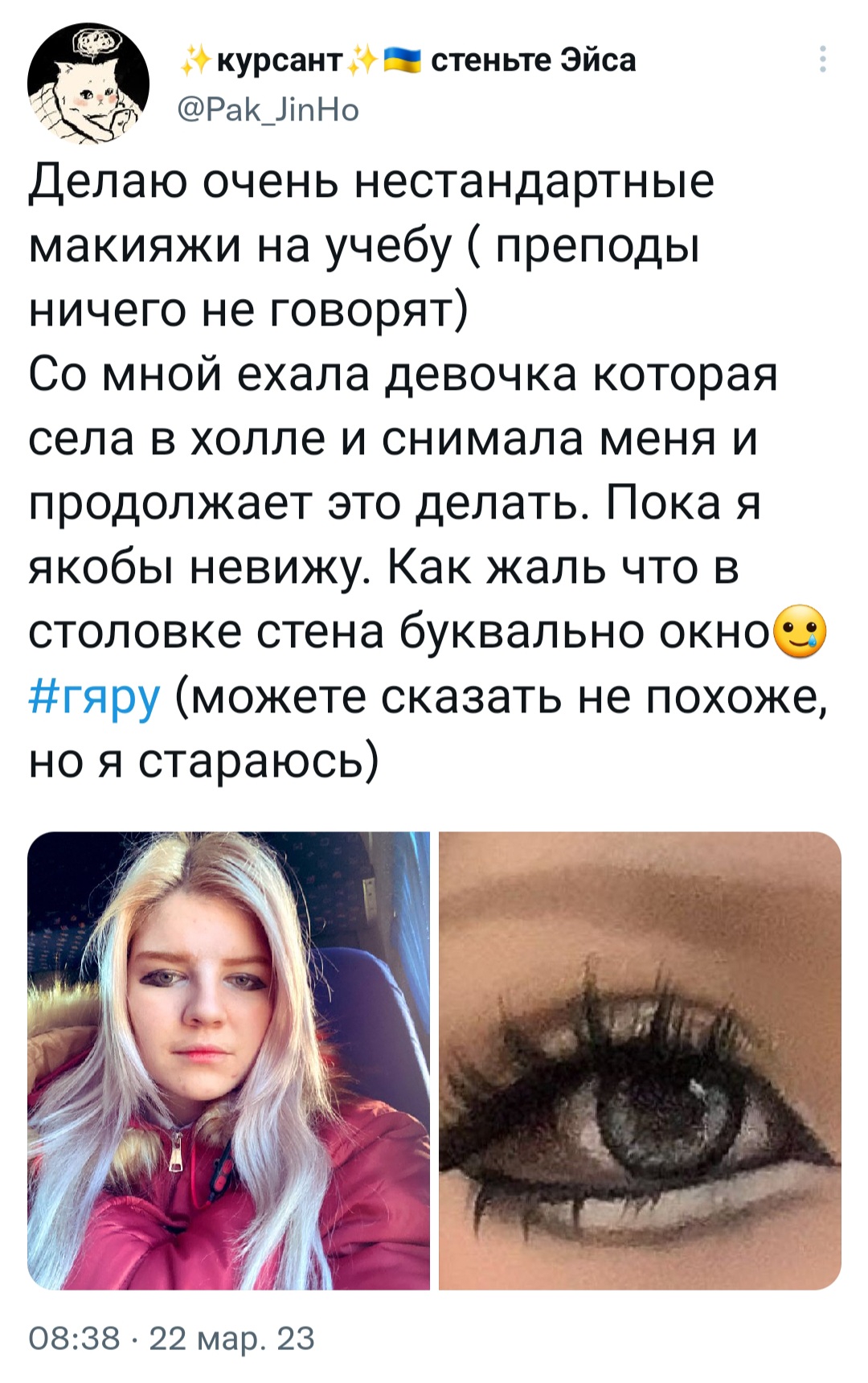
Task: Click the text line Делаю очень нестандартные
Action: (x=371, y=183)
